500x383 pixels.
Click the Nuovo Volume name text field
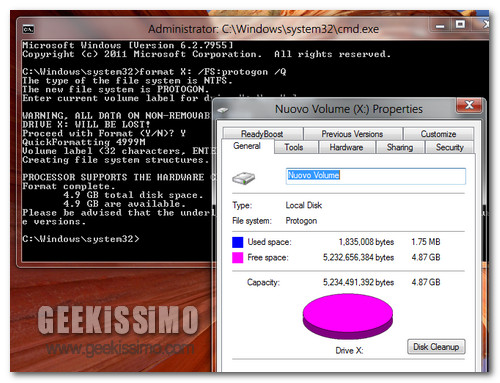(x=376, y=176)
